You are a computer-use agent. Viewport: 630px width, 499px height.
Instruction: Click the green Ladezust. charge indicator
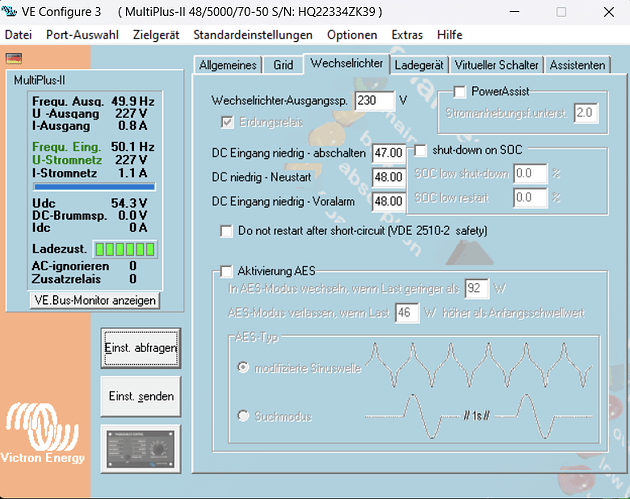(x=125, y=249)
